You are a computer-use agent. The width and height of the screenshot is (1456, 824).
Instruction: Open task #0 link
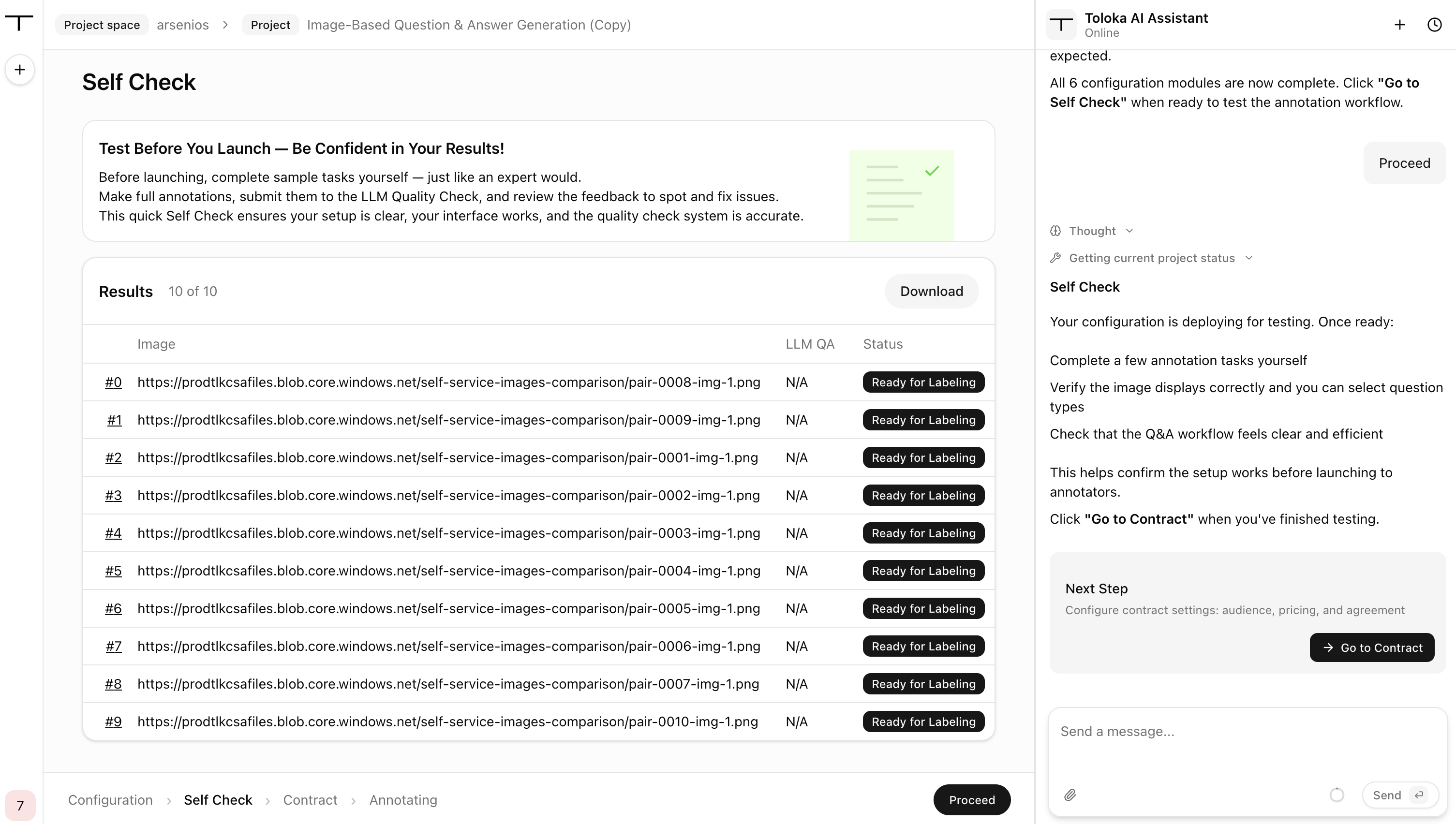pos(113,383)
